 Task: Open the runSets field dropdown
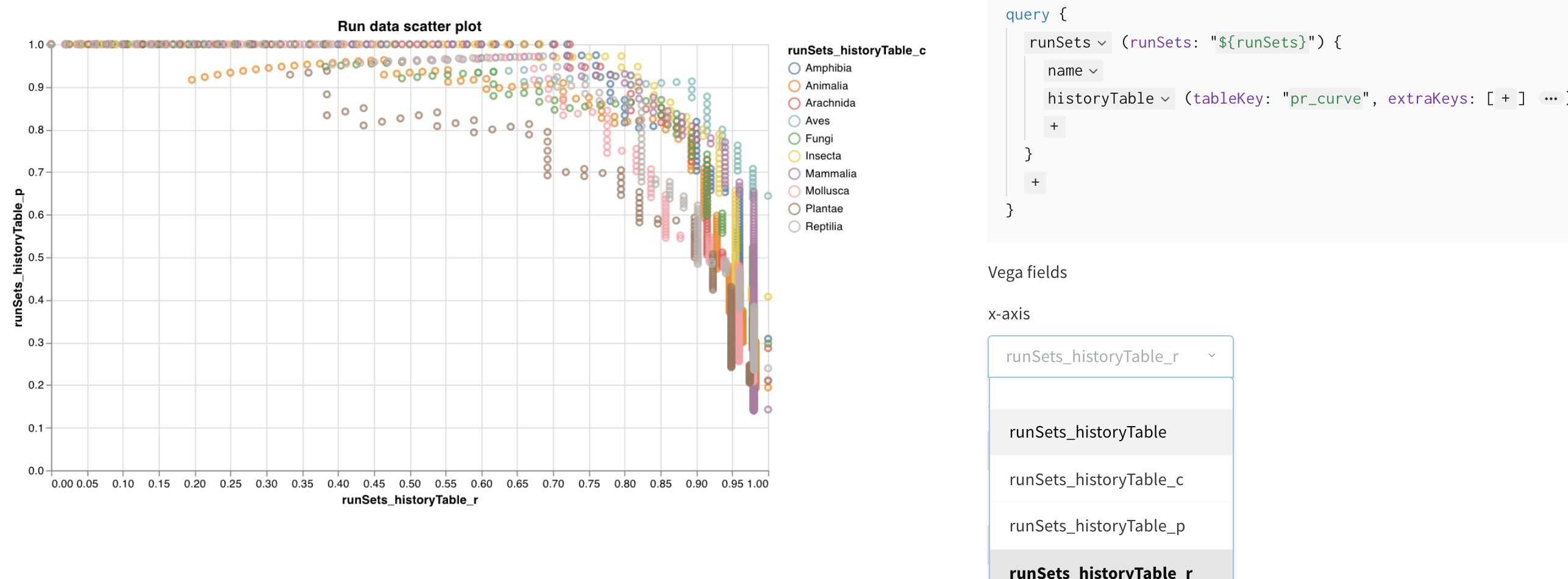click(1103, 42)
